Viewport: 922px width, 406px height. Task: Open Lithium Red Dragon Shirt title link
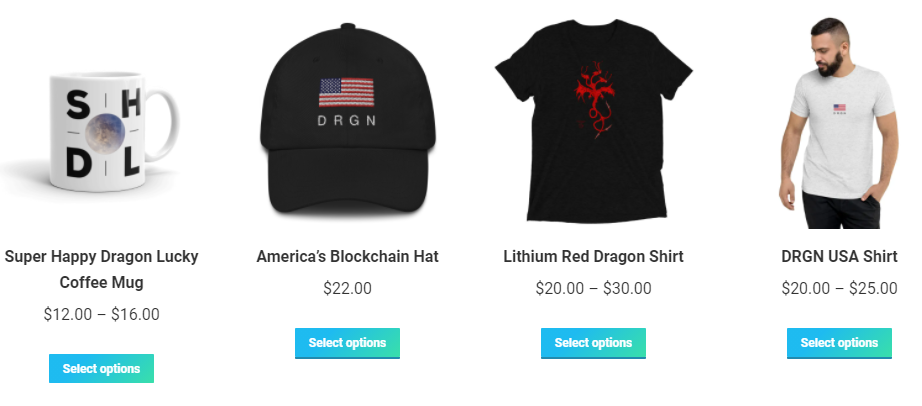click(593, 257)
